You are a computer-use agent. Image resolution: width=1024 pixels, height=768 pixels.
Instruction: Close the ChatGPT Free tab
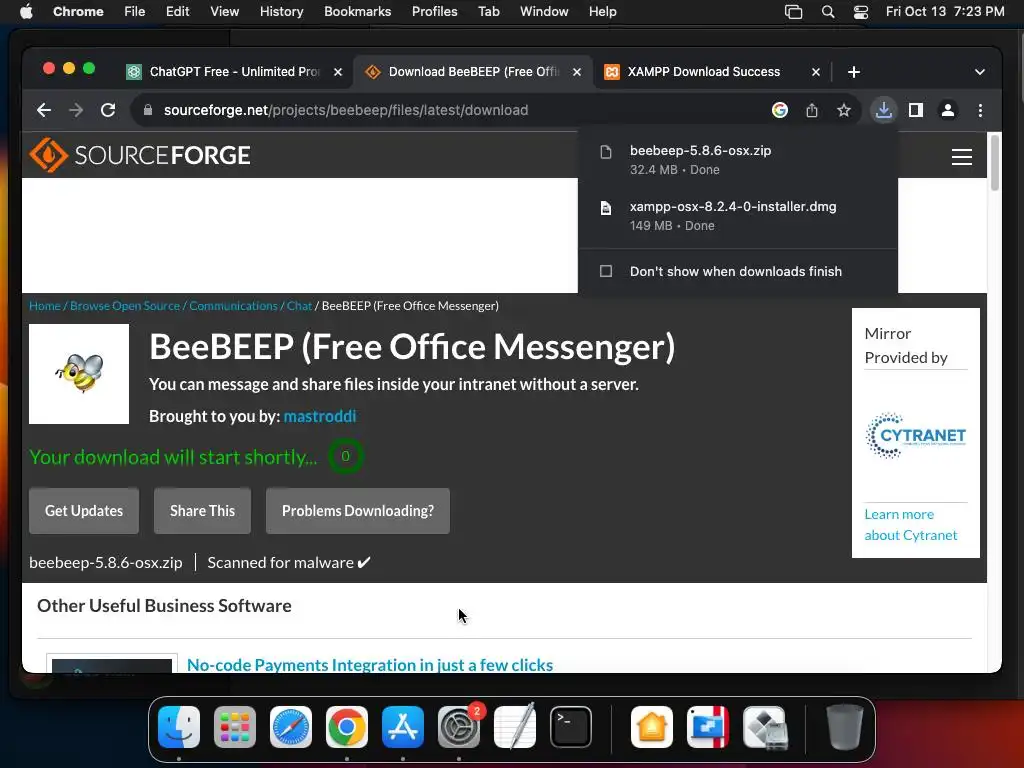click(338, 72)
